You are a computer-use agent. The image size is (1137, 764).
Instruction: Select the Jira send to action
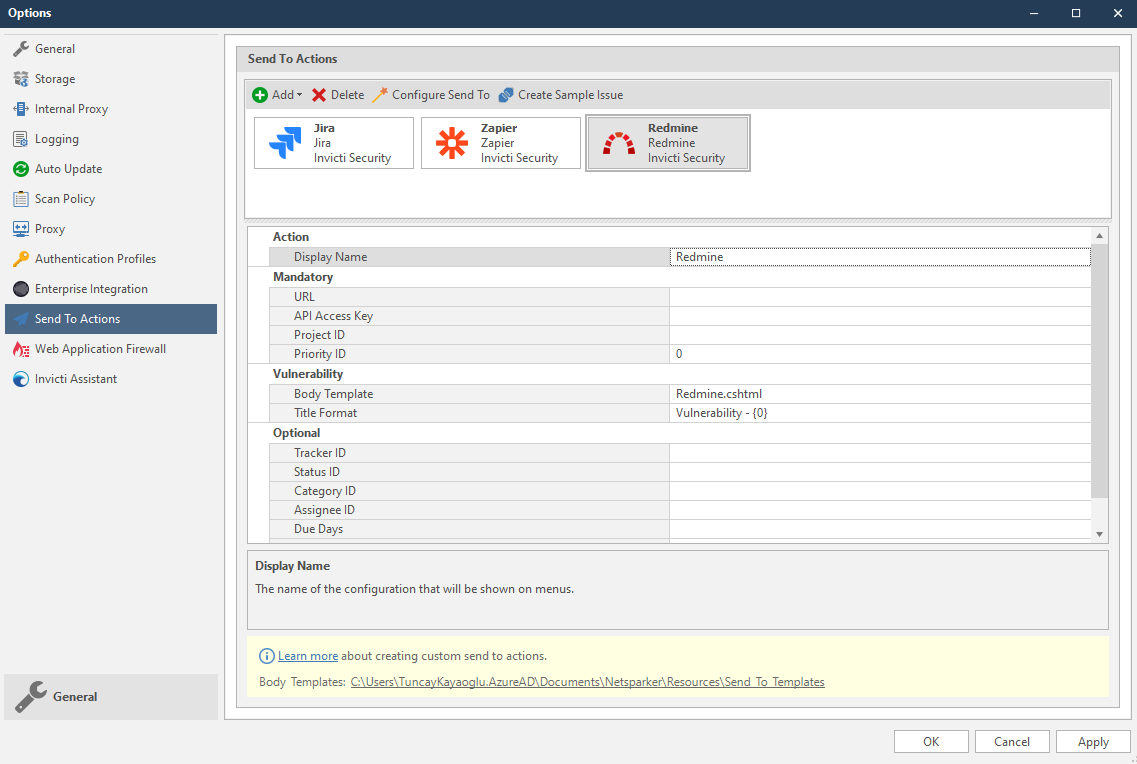pyautogui.click(x=333, y=143)
